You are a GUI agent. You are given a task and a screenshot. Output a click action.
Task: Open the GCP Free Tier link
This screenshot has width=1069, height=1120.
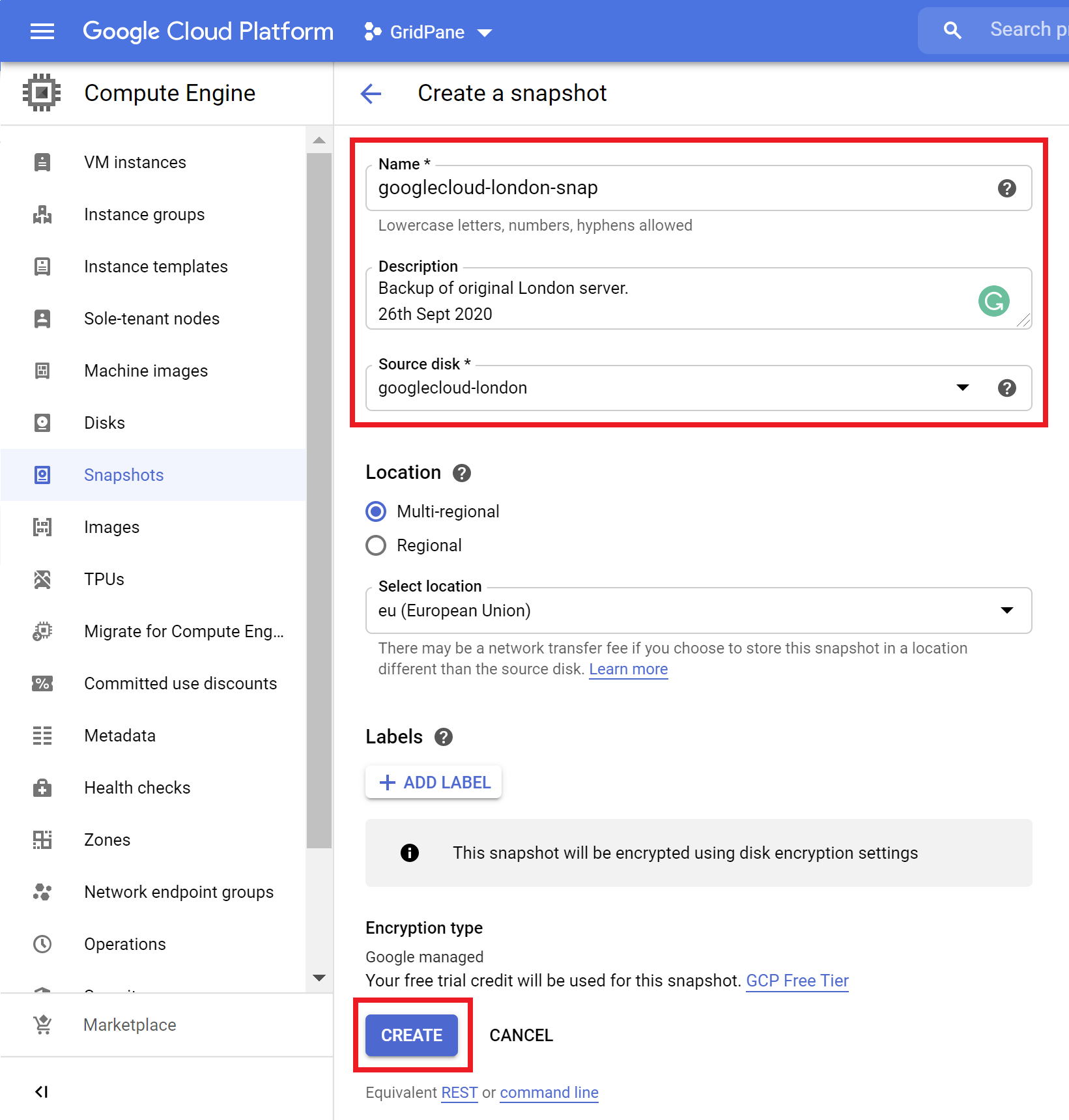pos(797,981)
